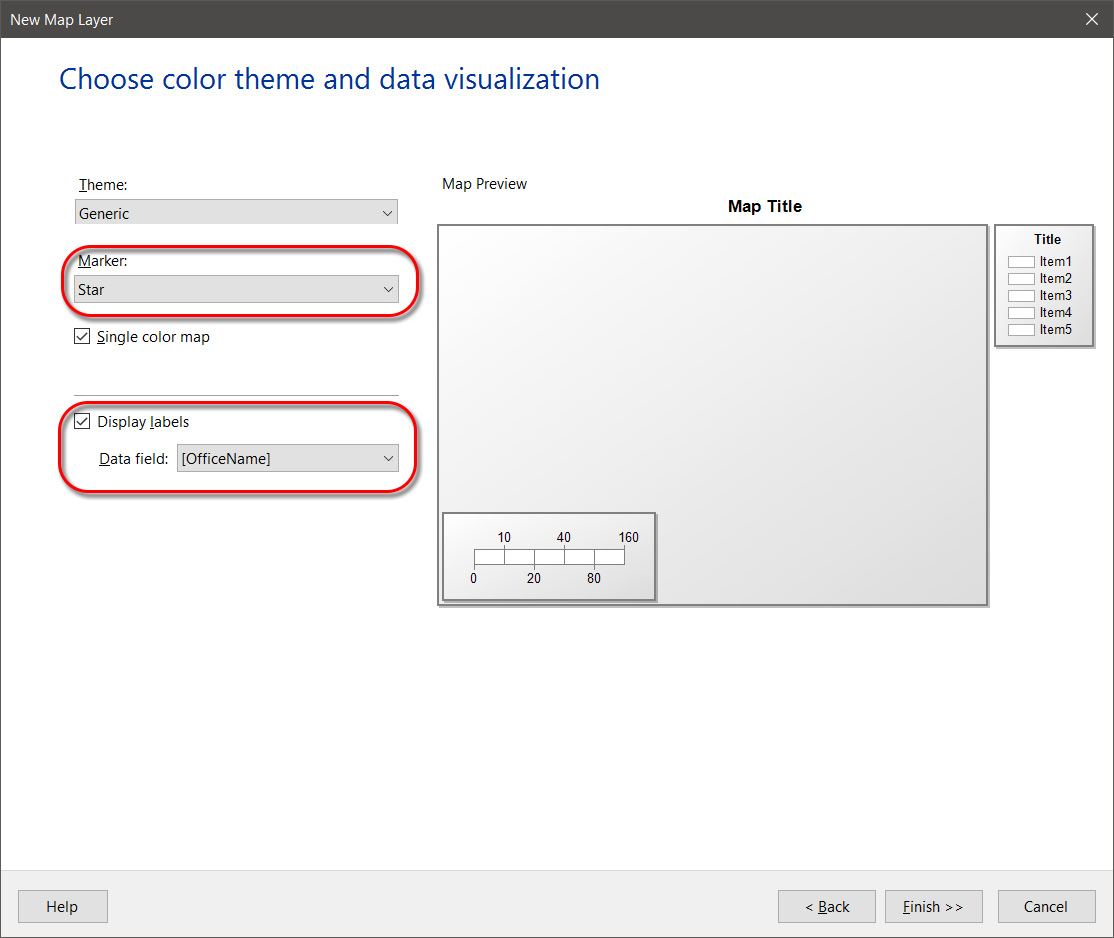
Task: Click the New Map Layer title bar
Action: [500, 19]
